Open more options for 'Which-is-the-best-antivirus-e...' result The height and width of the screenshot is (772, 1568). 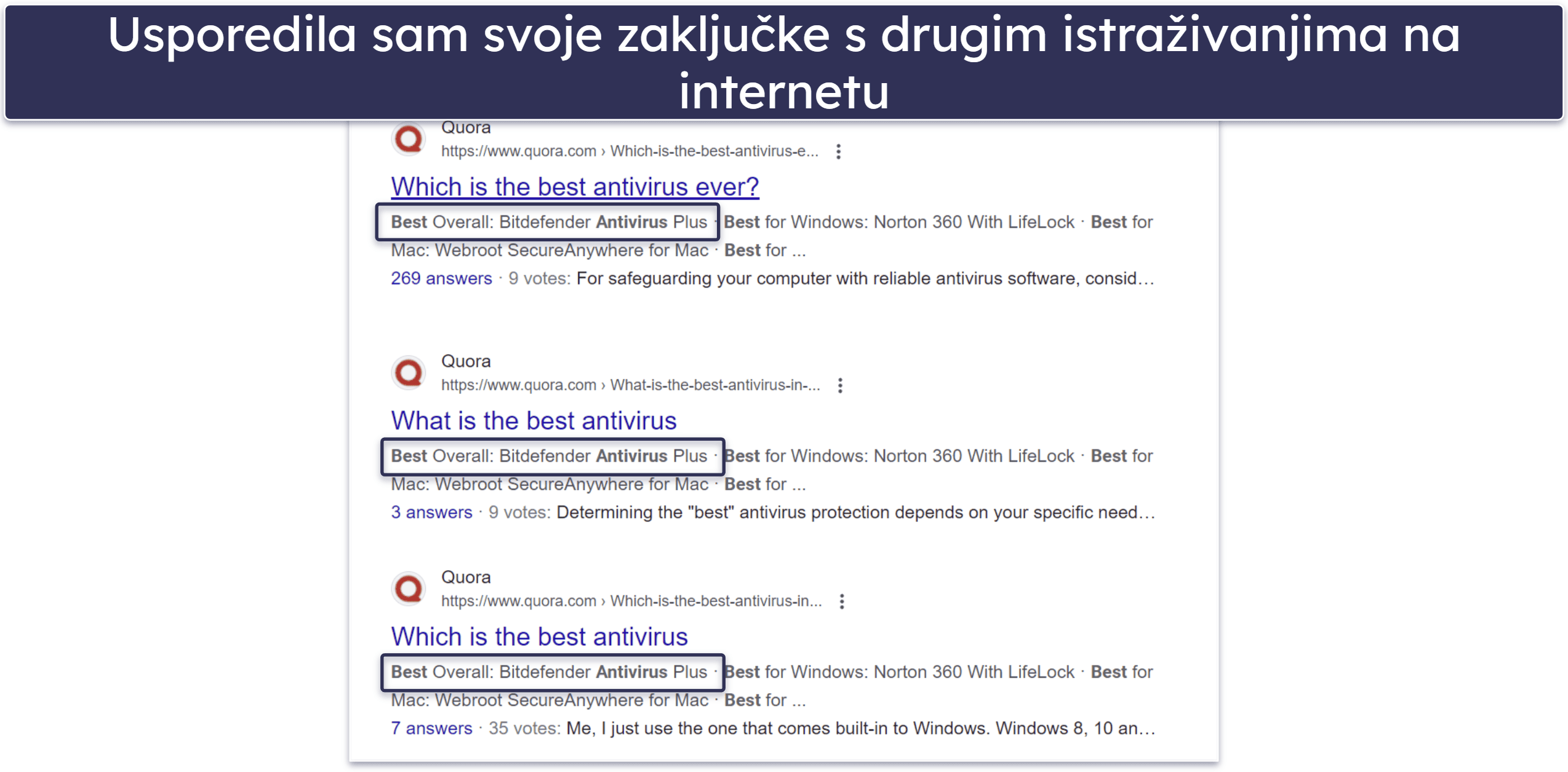click(838, 151)
